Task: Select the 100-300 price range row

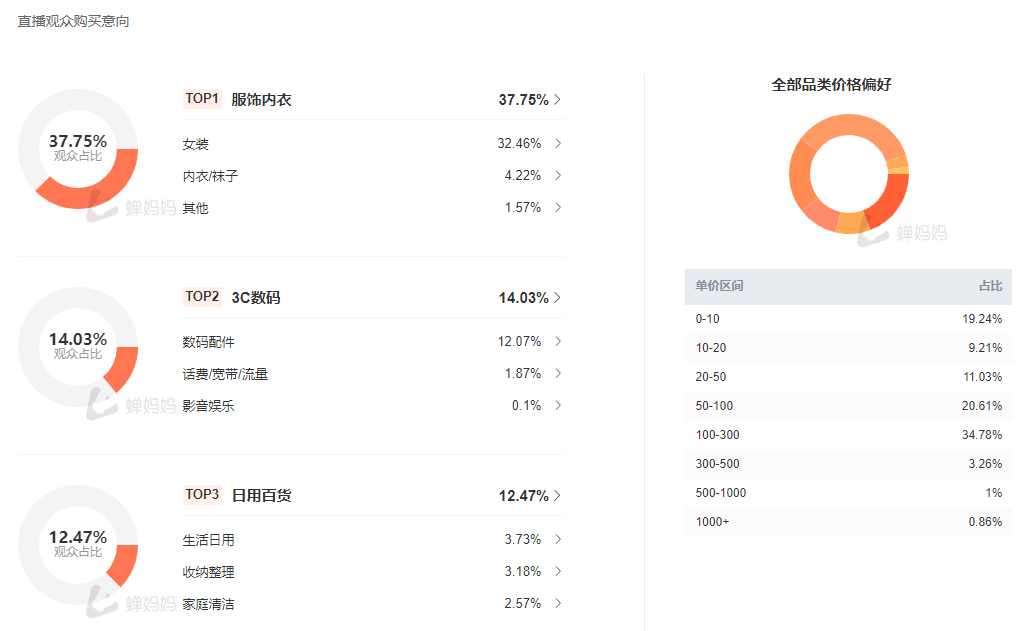Action: pos(848,435)
